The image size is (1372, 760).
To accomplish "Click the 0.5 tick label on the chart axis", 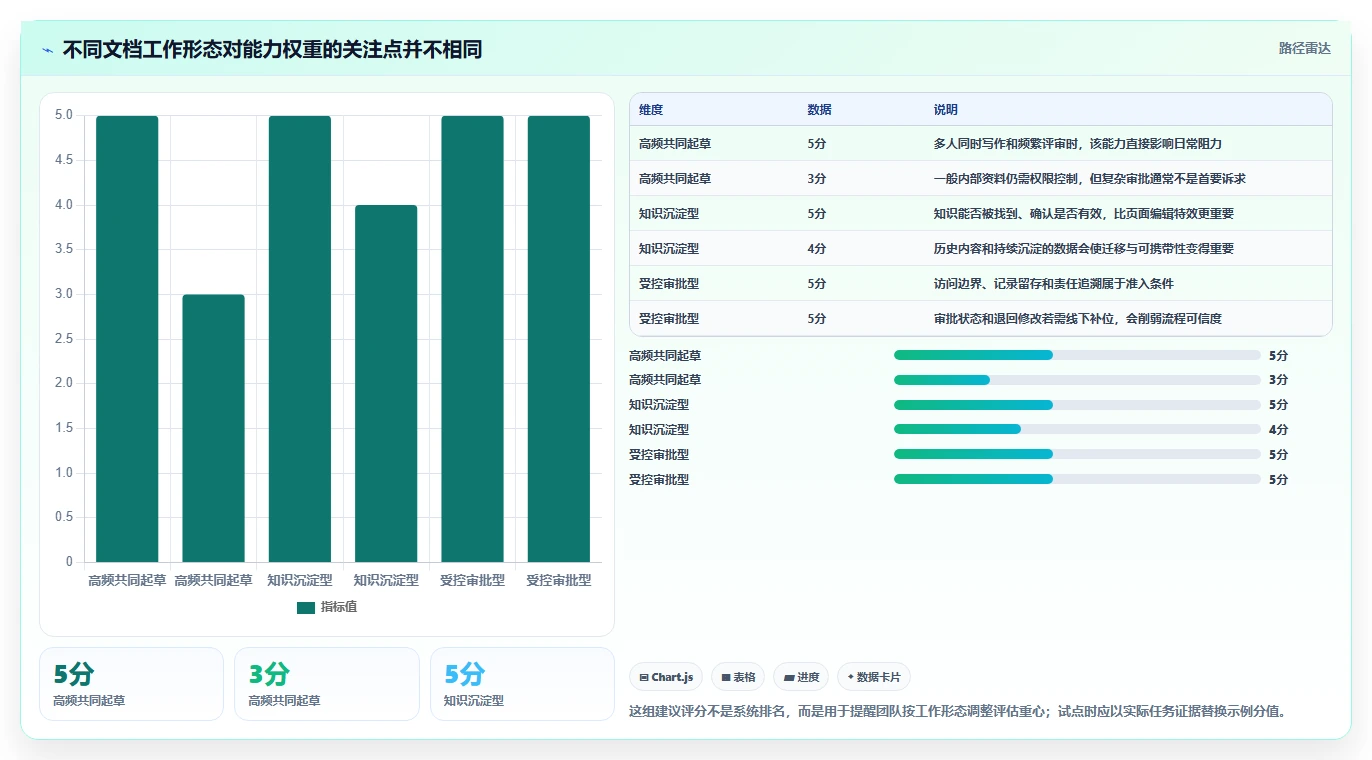I will [64, 517].
